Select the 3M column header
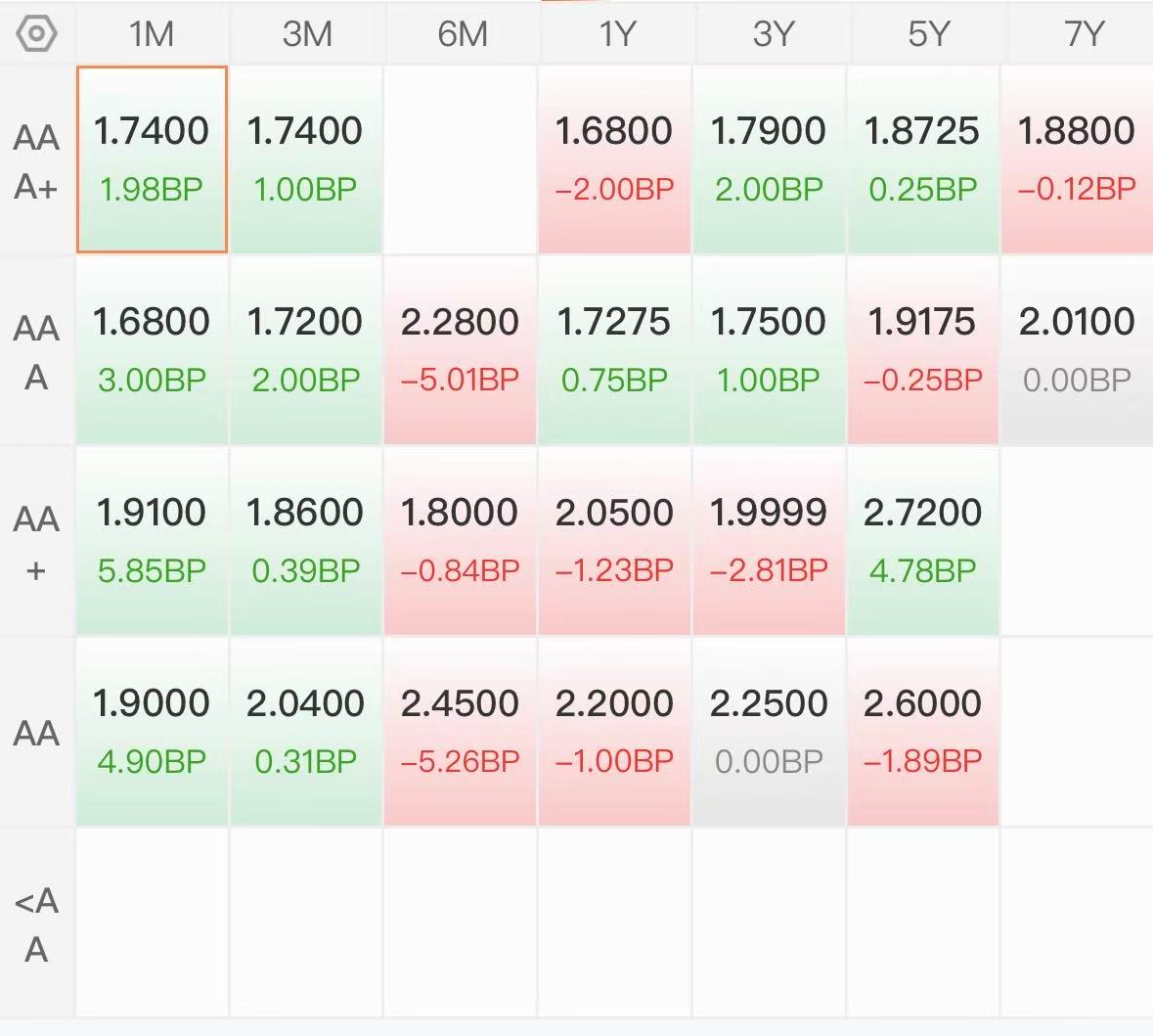 click(307, 34)
